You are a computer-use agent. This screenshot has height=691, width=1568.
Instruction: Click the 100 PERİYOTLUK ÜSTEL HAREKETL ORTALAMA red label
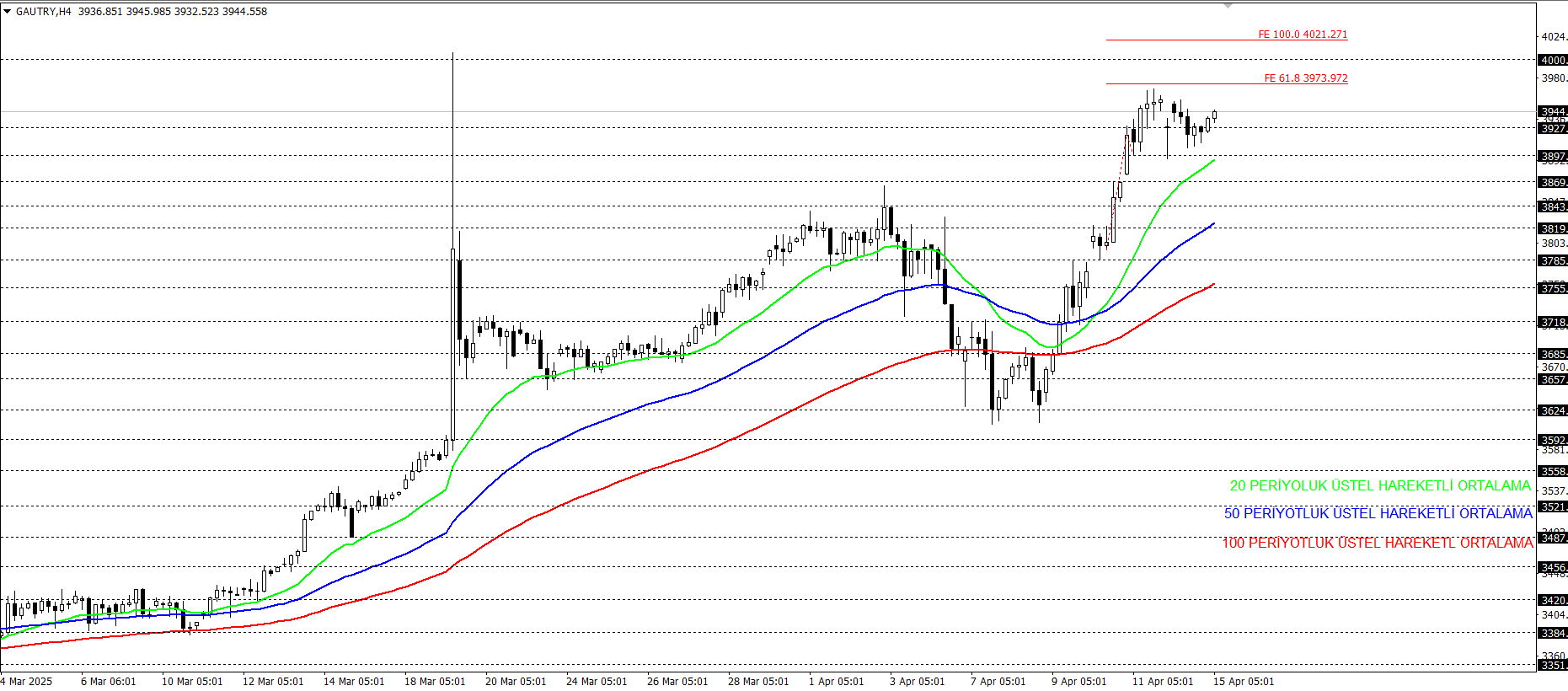(1378, 543)
